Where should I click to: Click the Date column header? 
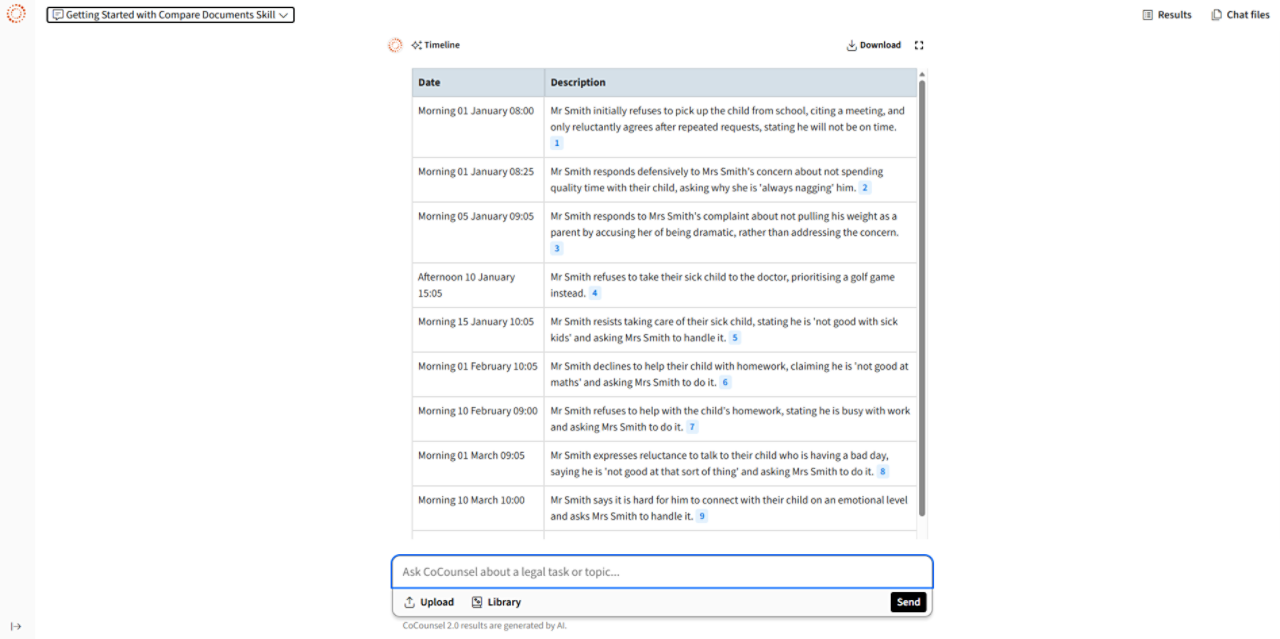click(429, 82)
